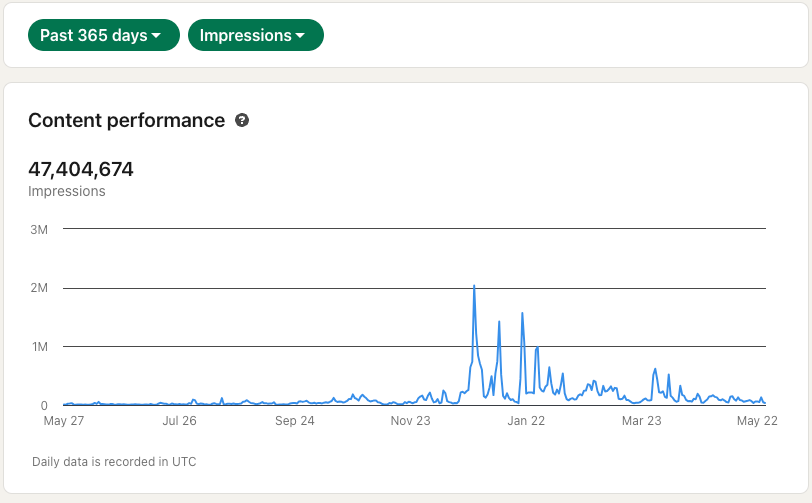
Task: Click the Impressions label under the total
Action: [x=67, y=191]
